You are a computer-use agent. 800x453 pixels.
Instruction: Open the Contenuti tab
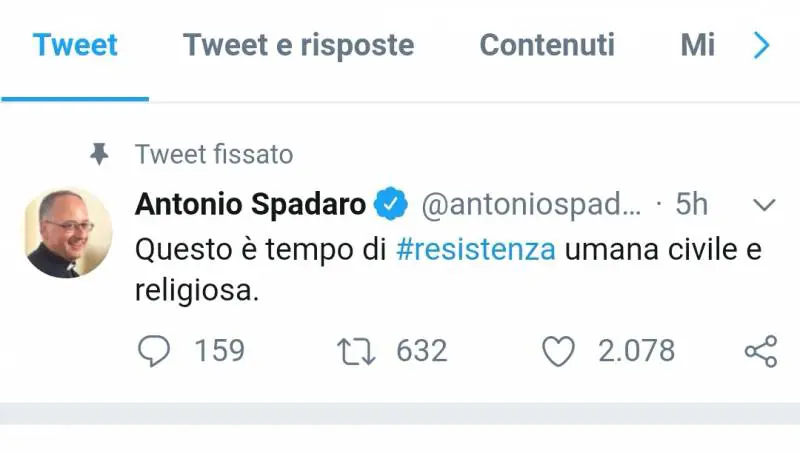pyautogui.click(x=547, y=45)
